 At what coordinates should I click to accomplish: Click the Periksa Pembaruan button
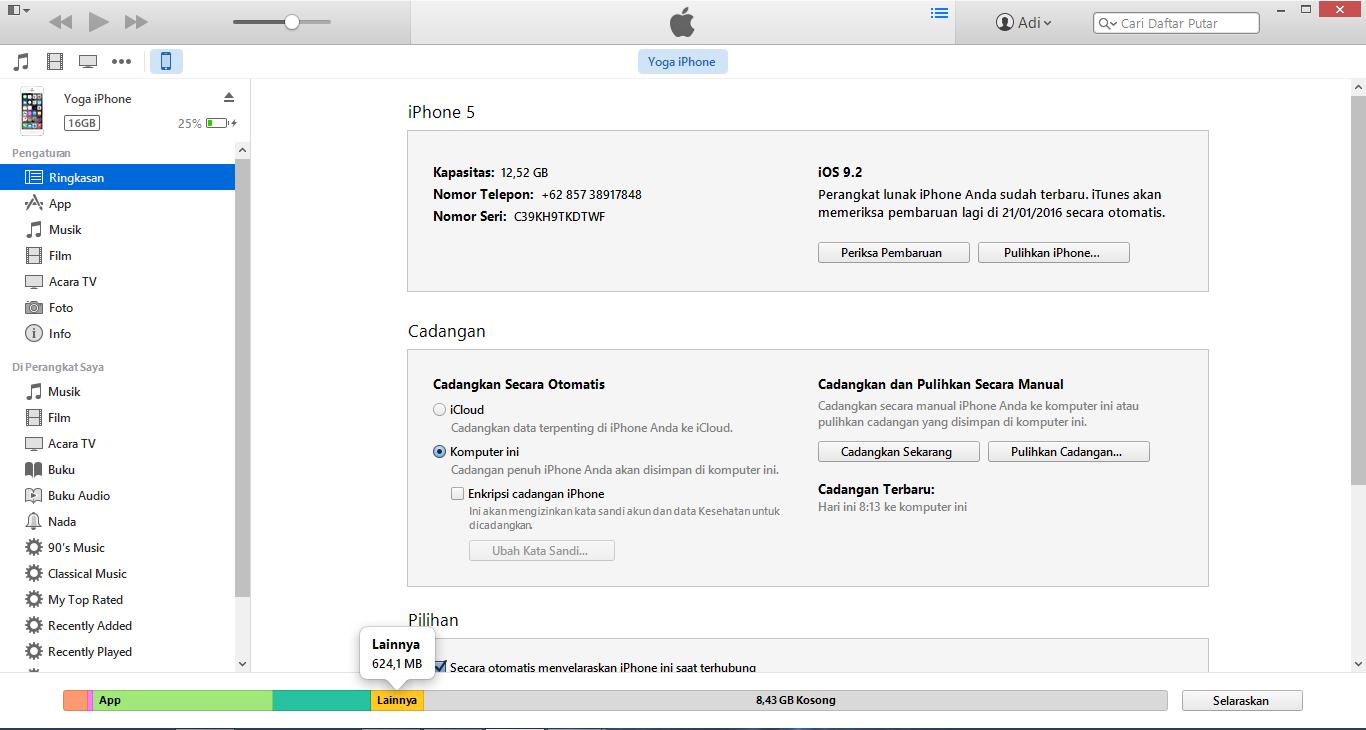point(894,253)
